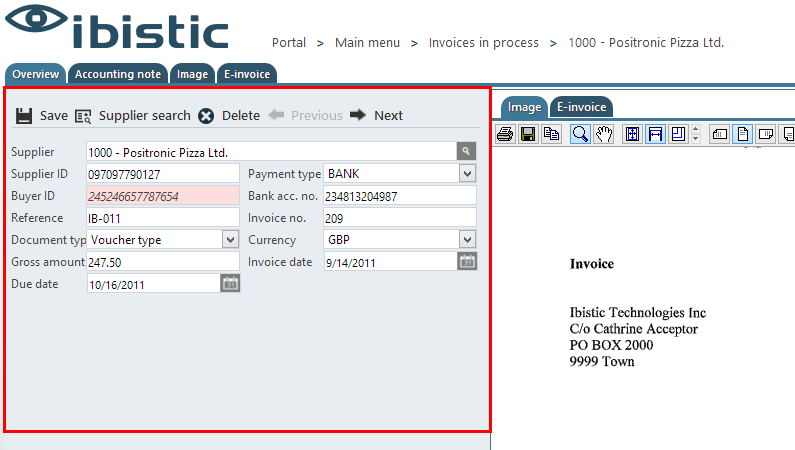795x450 pixels.
Task: Click the Save floppy disk icon in the invoice form
Action: [x=23, y=116]
